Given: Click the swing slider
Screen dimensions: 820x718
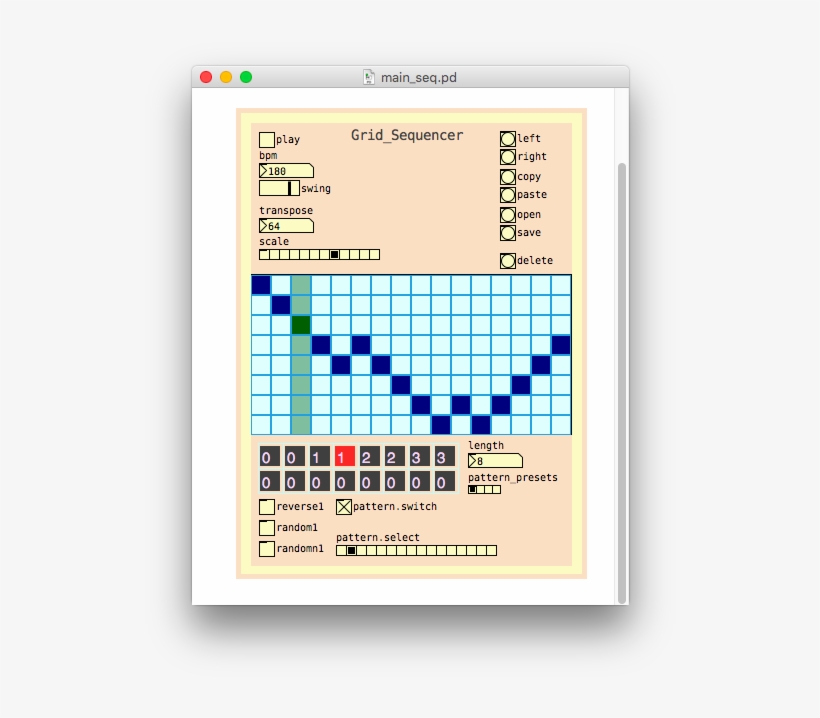Looking at the screenshot, I should [x=279, y=188].
